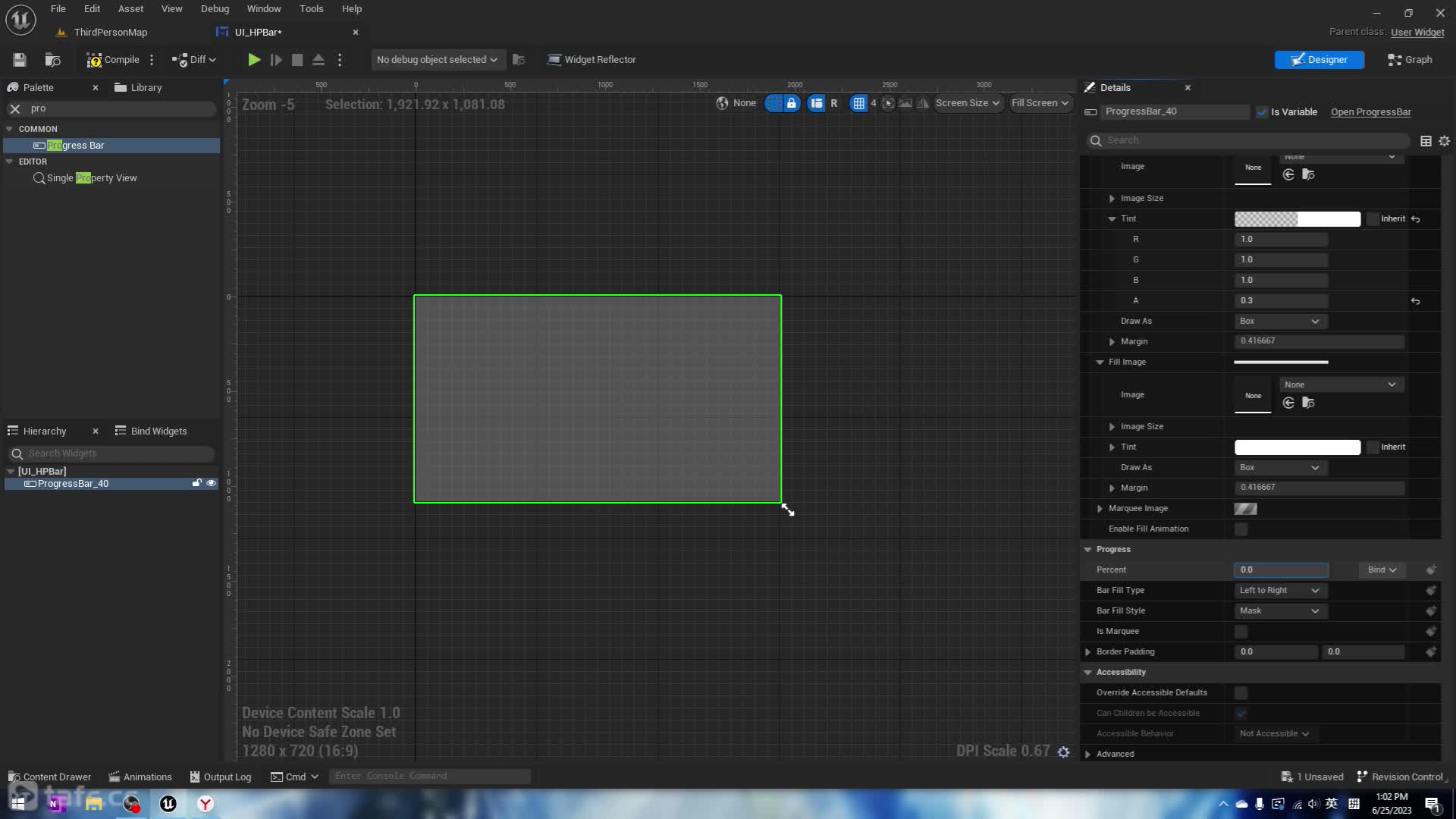Enable the Is Marquee checkbox
The width and height of the screenshot is (1456, 819).
(1241, 631)
